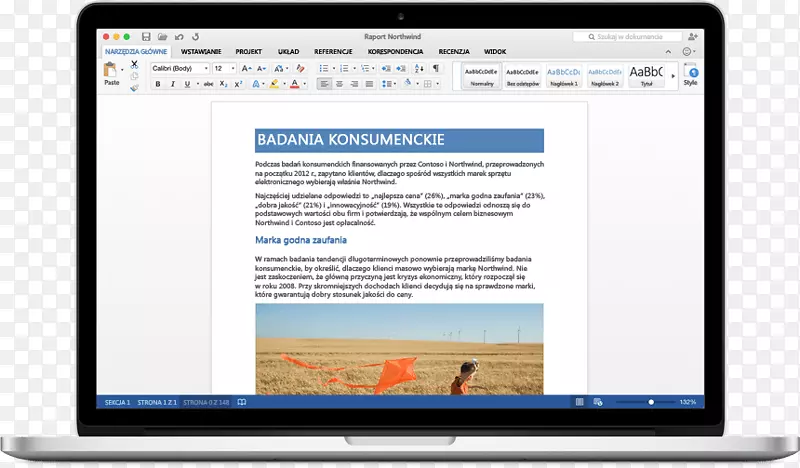Switch to the REFERENCJE tab
This screenshot has width=800, height=468.
coord(333,52)
